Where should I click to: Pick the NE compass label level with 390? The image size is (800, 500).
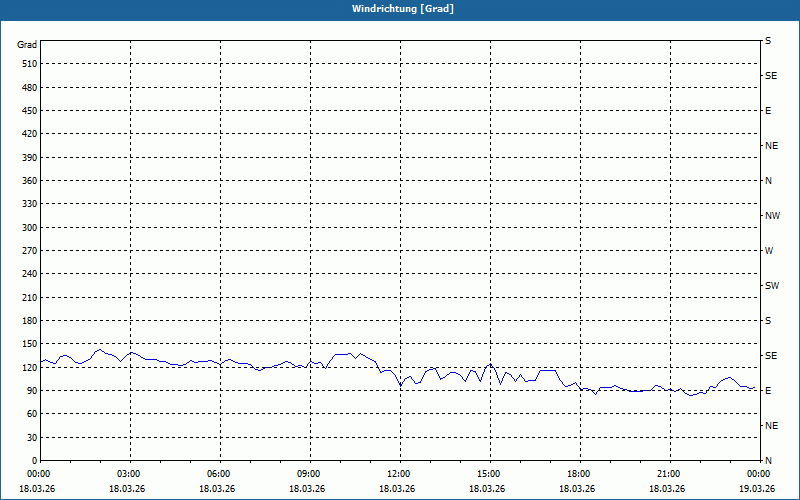771,146
